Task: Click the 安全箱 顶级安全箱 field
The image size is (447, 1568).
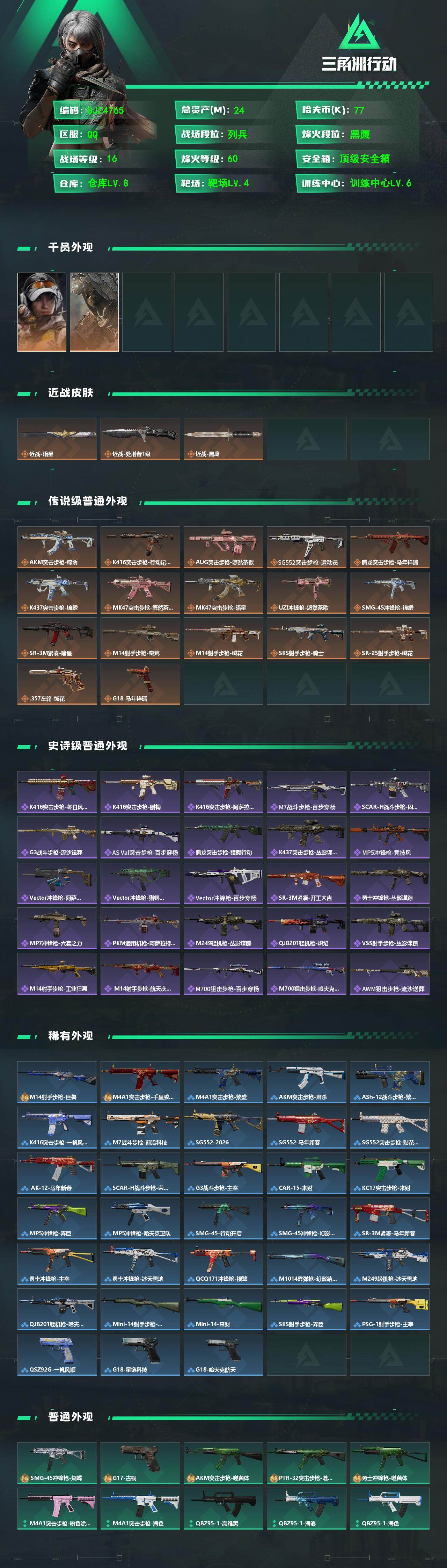Action: 357,159
